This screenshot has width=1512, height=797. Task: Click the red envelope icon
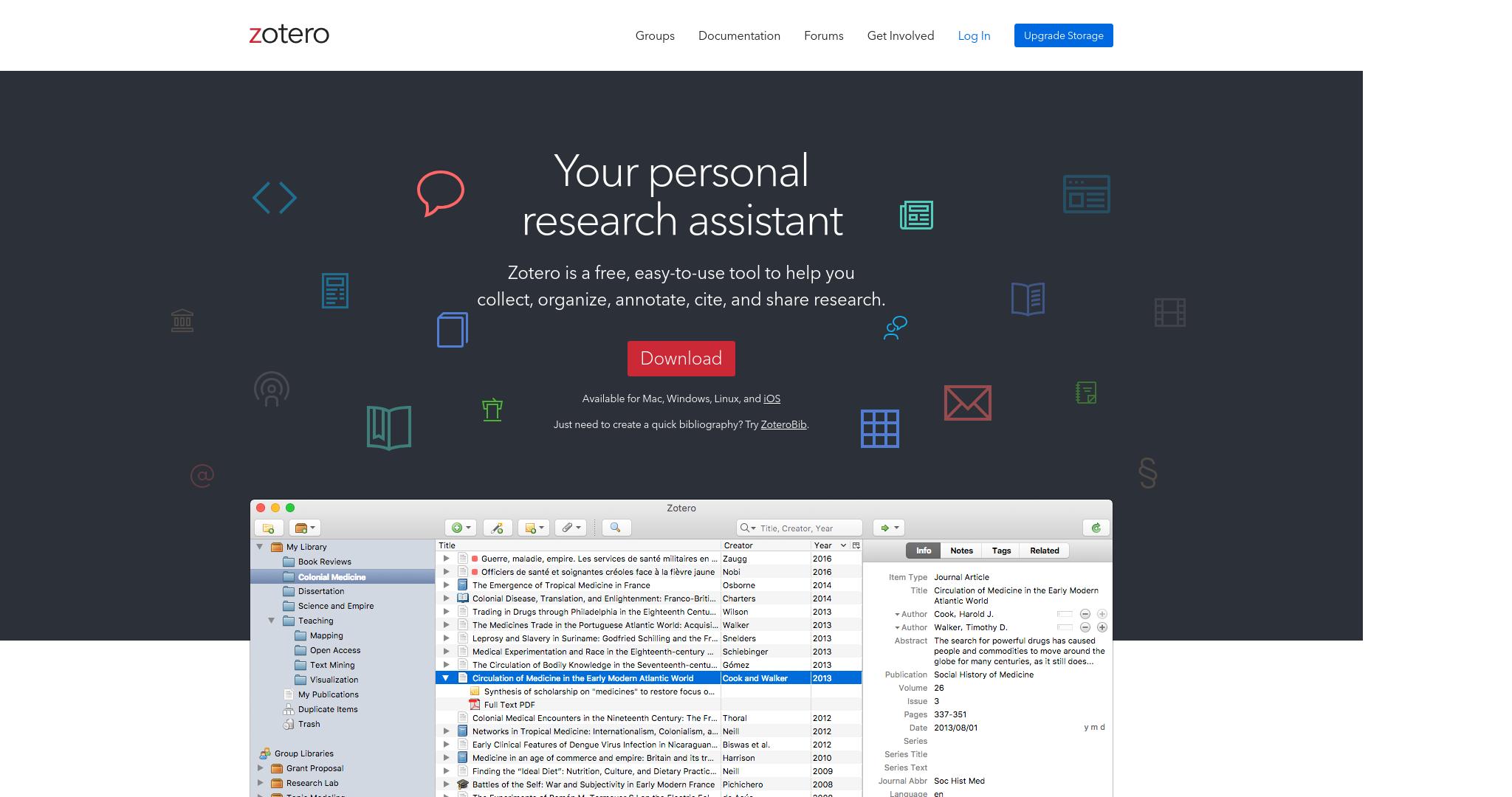[x=967, y=403]
